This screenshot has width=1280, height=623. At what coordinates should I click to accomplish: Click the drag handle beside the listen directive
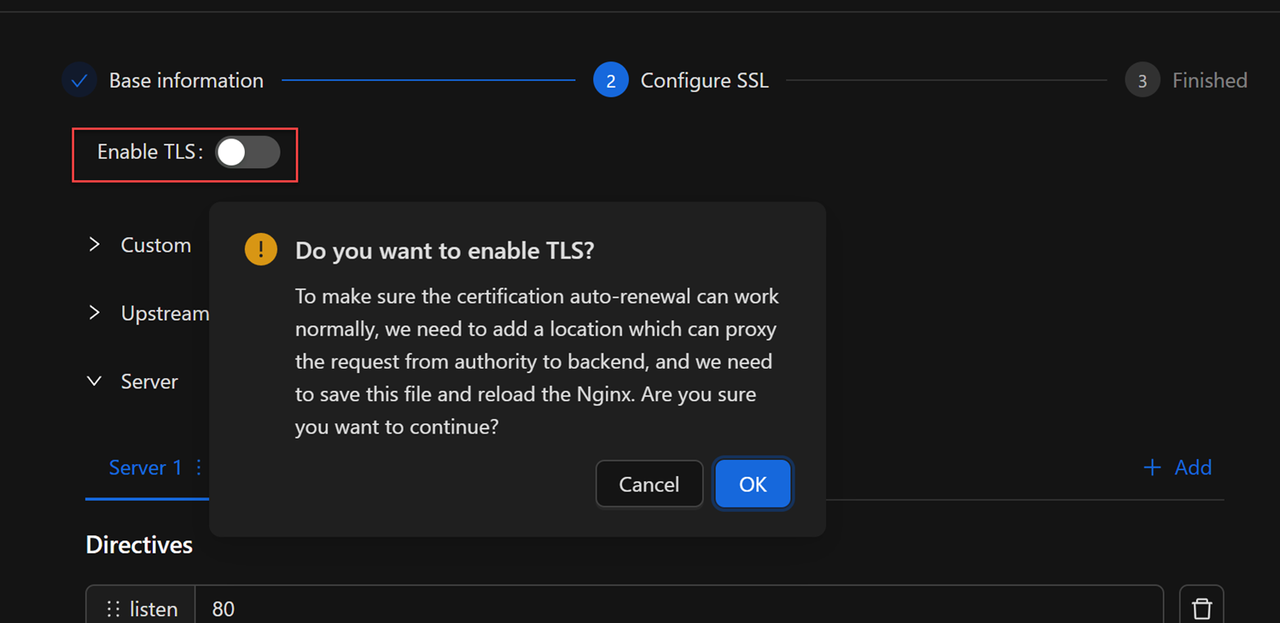112,608
